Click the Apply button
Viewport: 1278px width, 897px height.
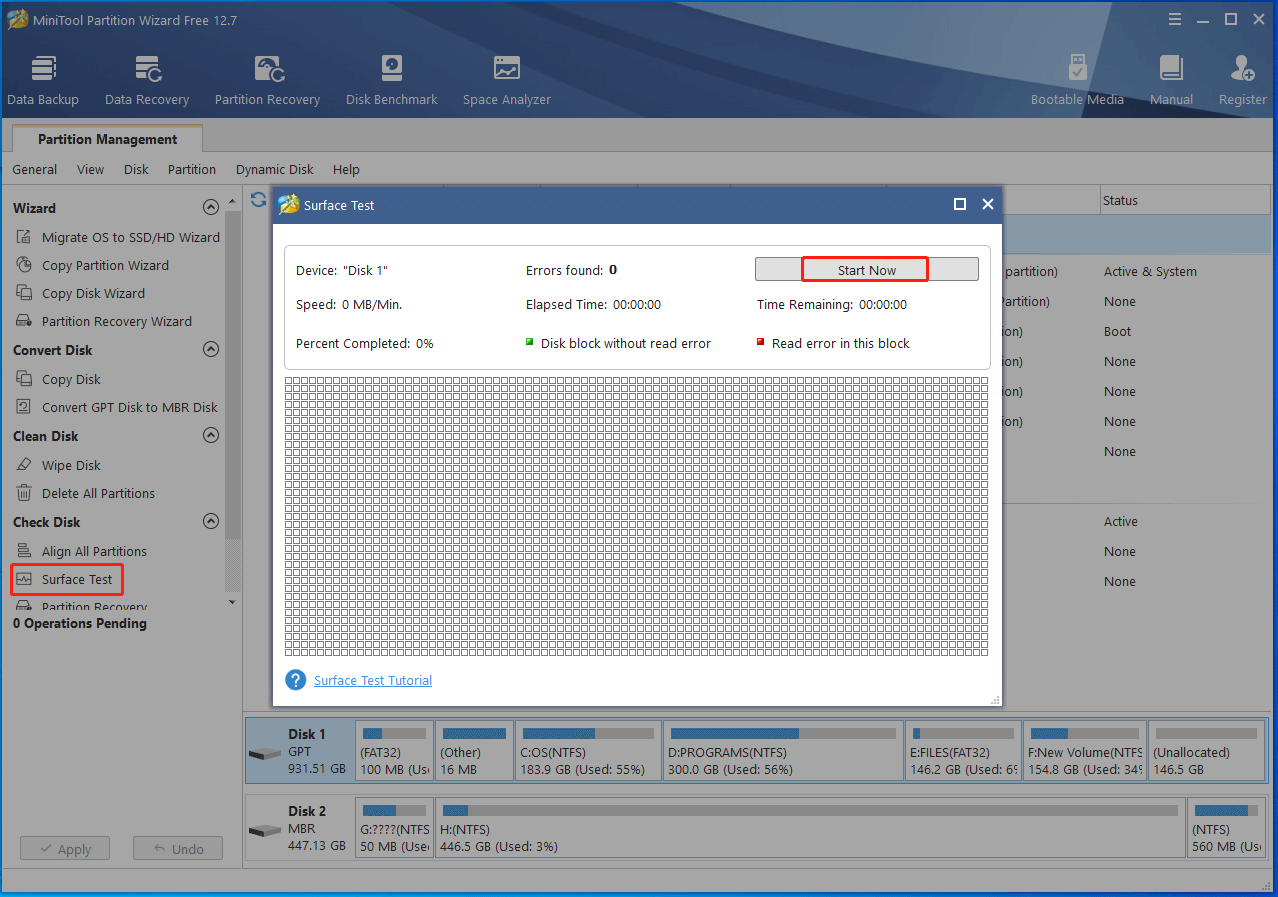point(65,849)
